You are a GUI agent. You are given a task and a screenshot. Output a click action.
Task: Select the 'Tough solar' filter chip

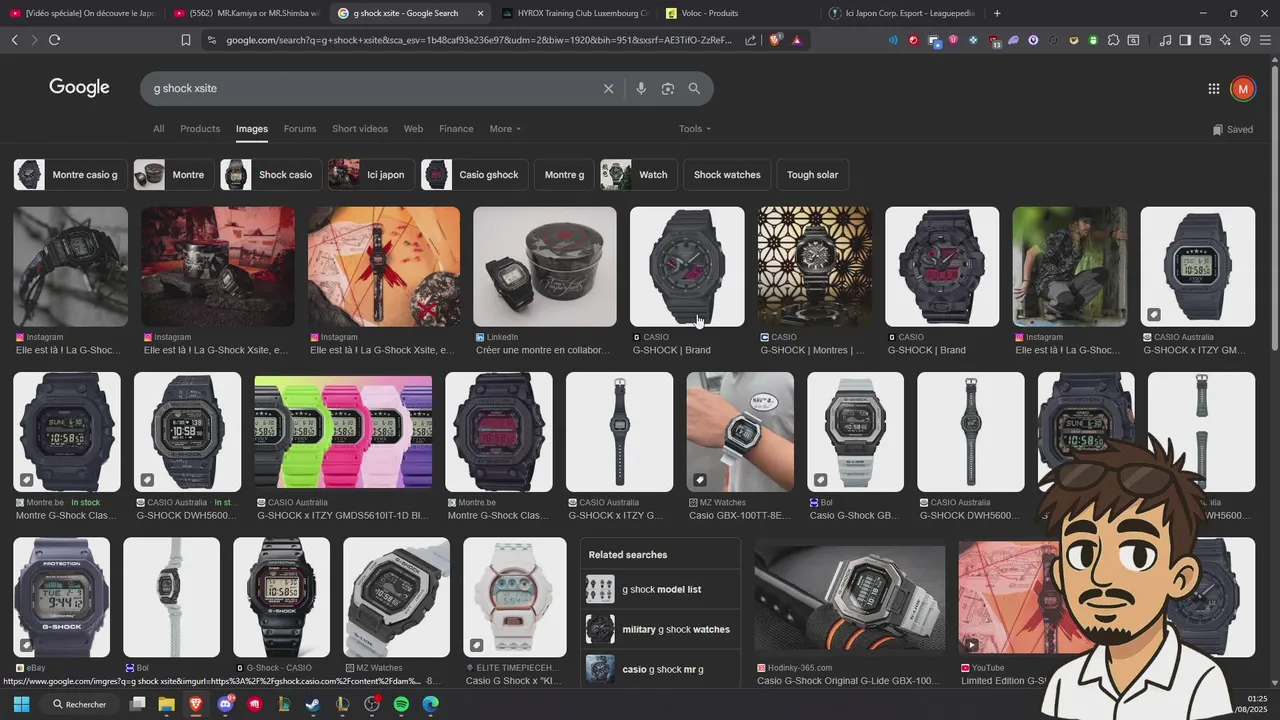[x=813, y=175]
